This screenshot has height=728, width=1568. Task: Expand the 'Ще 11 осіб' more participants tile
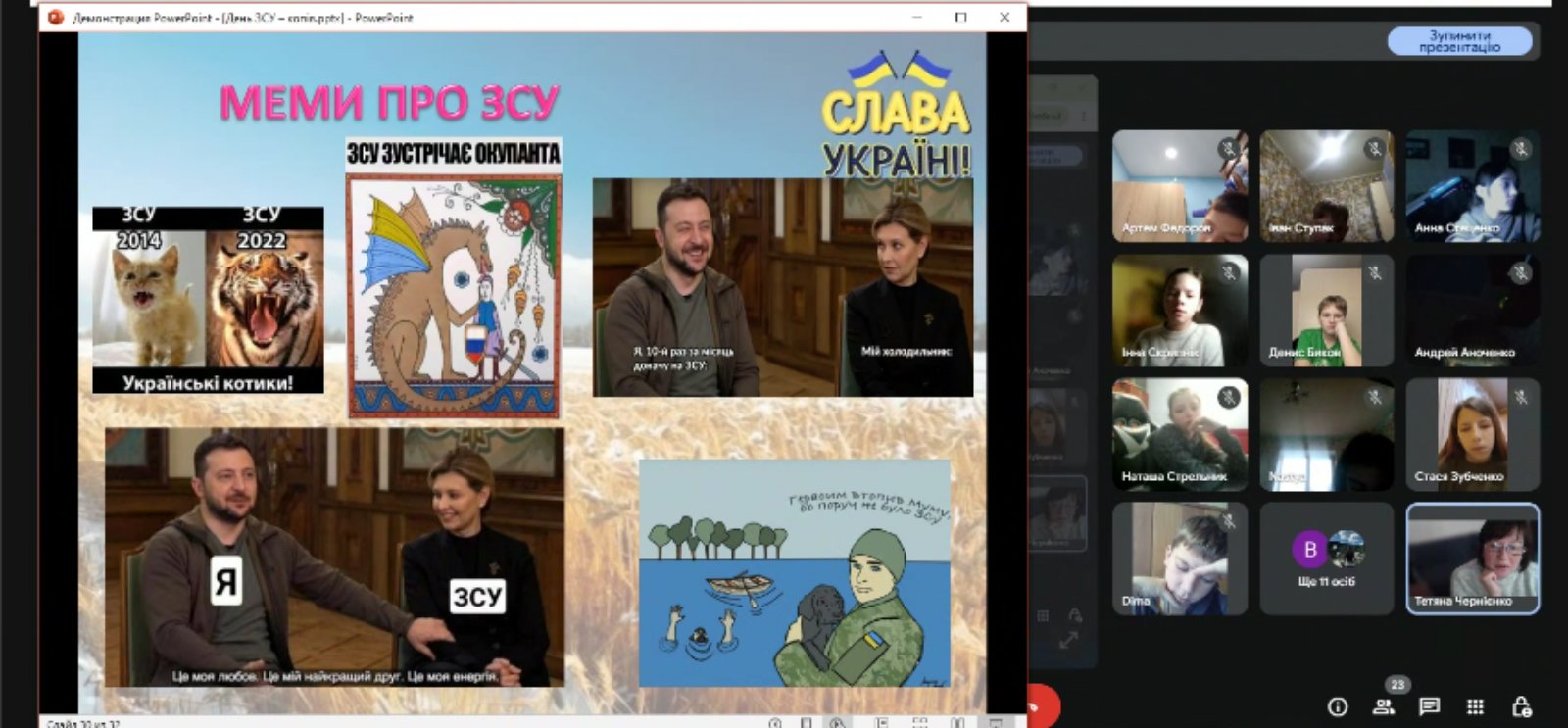coord(1326,558)
